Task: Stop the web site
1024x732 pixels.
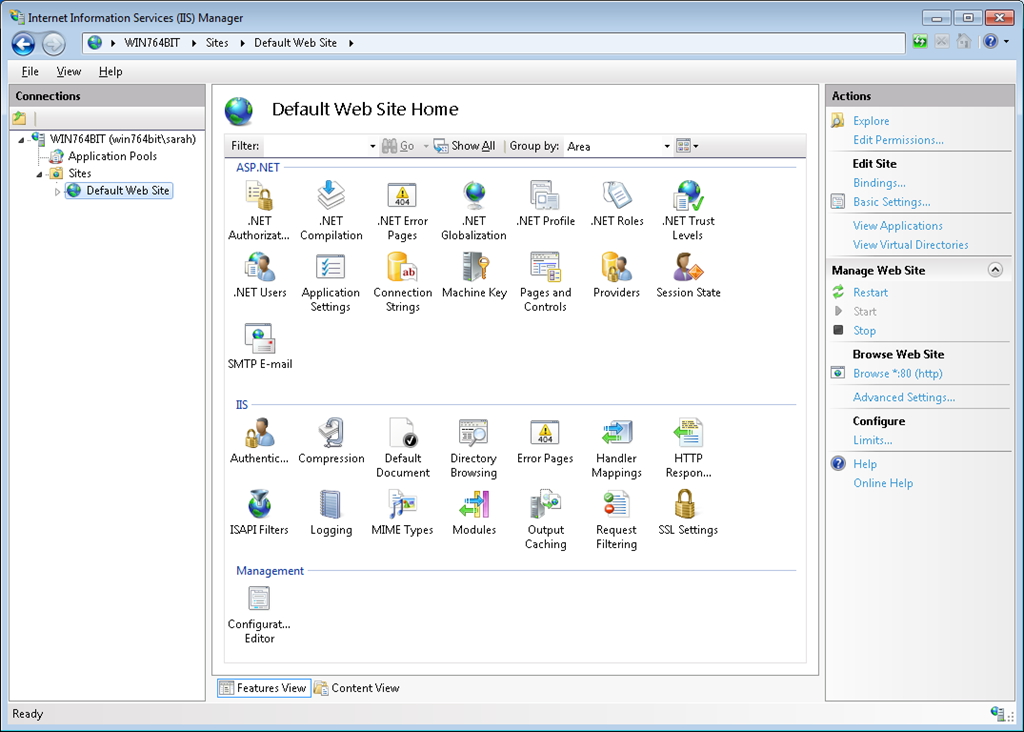Action: (x=864, y=330)
